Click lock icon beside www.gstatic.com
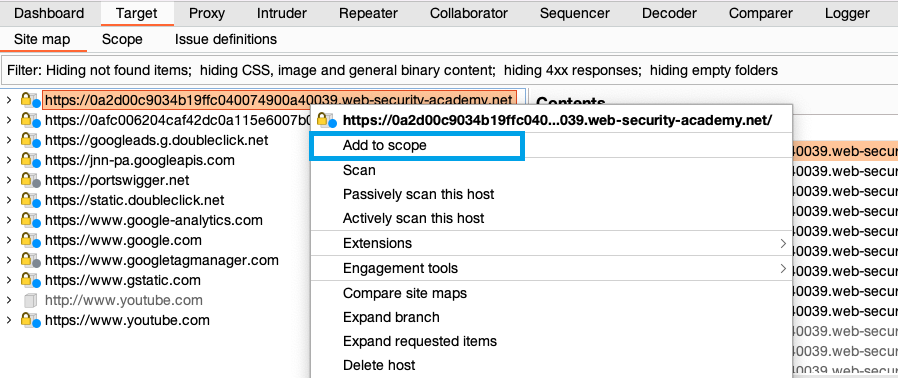The image size is (898, 378). (x=30, y=280)
